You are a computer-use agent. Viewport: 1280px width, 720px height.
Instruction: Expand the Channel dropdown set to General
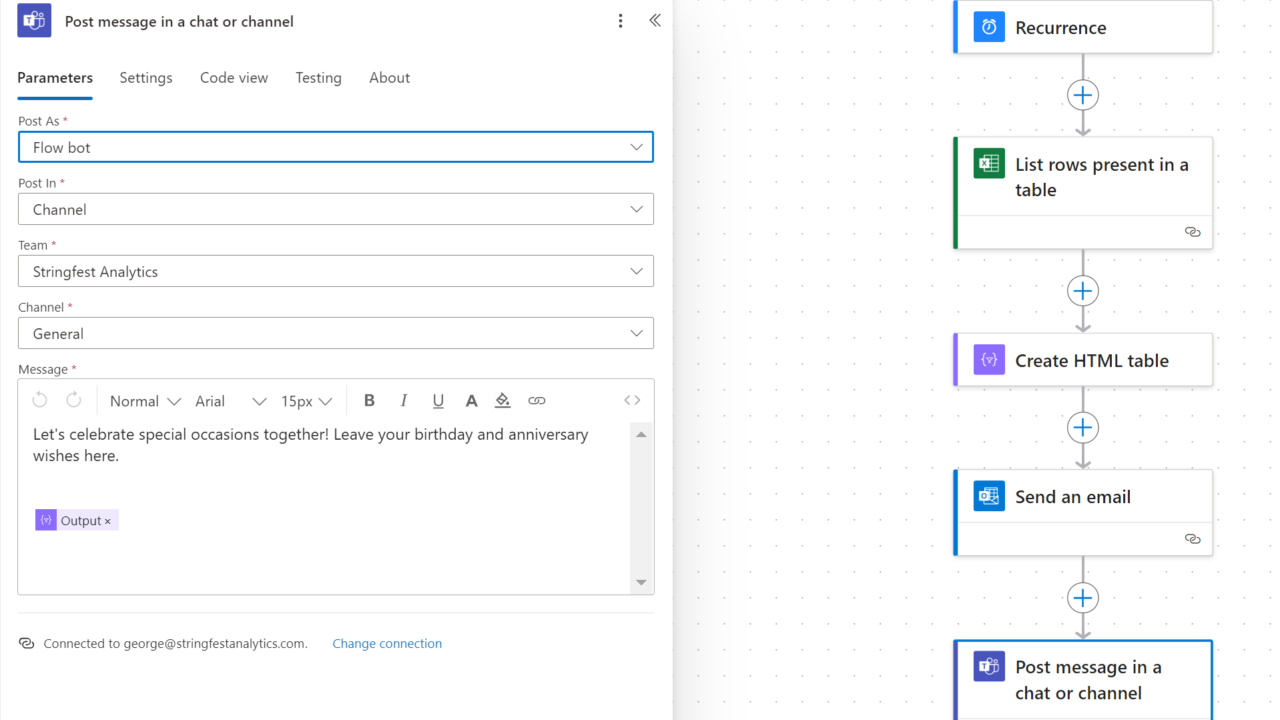coord(336,333)
